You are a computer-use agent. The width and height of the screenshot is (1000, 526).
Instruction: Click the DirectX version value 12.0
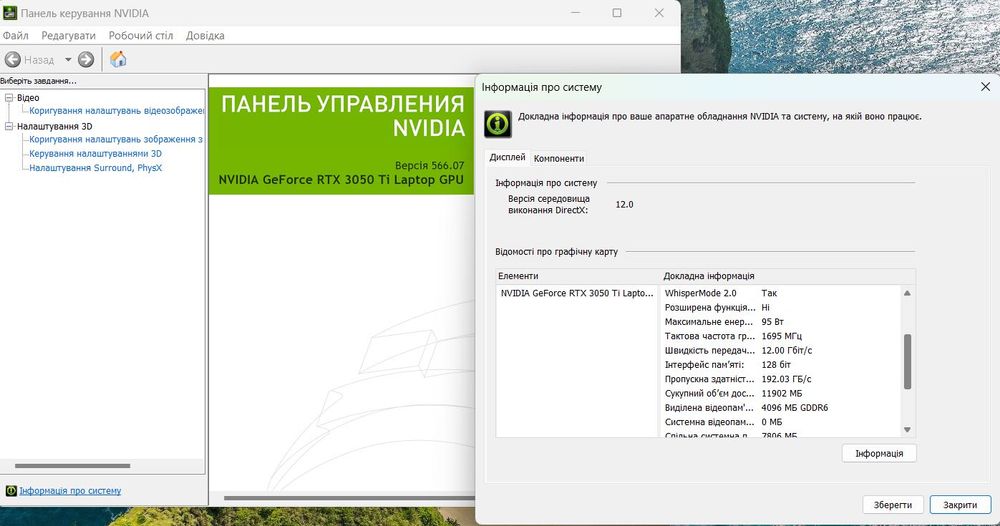(x=624, y=205)
